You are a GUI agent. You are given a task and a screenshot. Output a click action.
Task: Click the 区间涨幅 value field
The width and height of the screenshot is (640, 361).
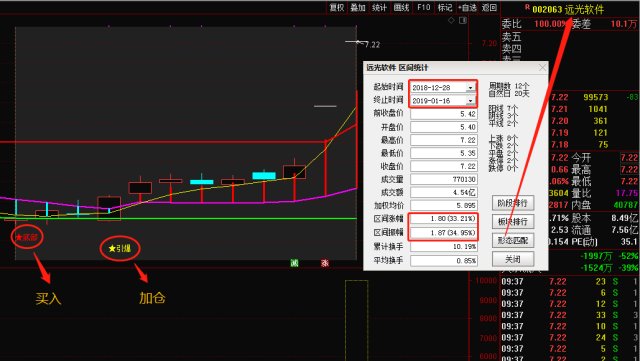click(444, 218)
